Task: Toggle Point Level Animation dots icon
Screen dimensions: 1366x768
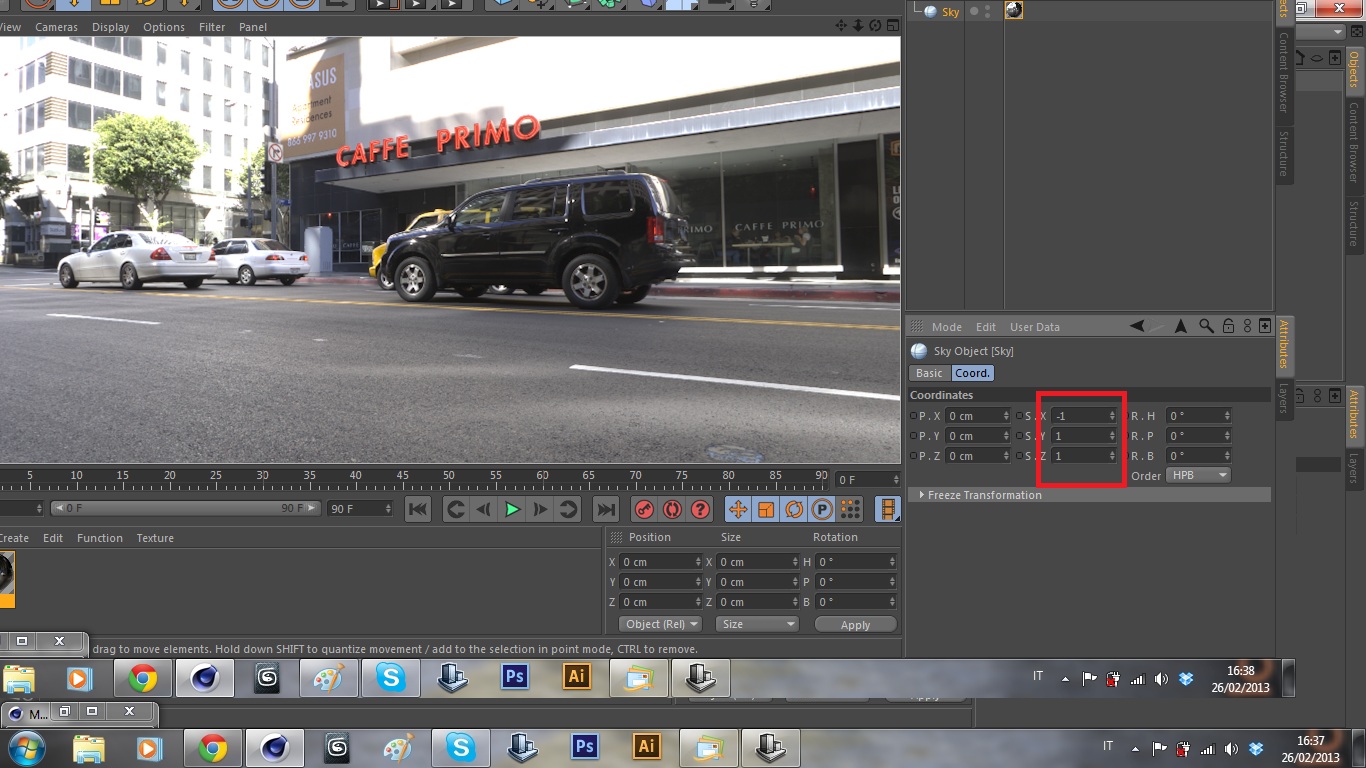Action: (850, 509)
